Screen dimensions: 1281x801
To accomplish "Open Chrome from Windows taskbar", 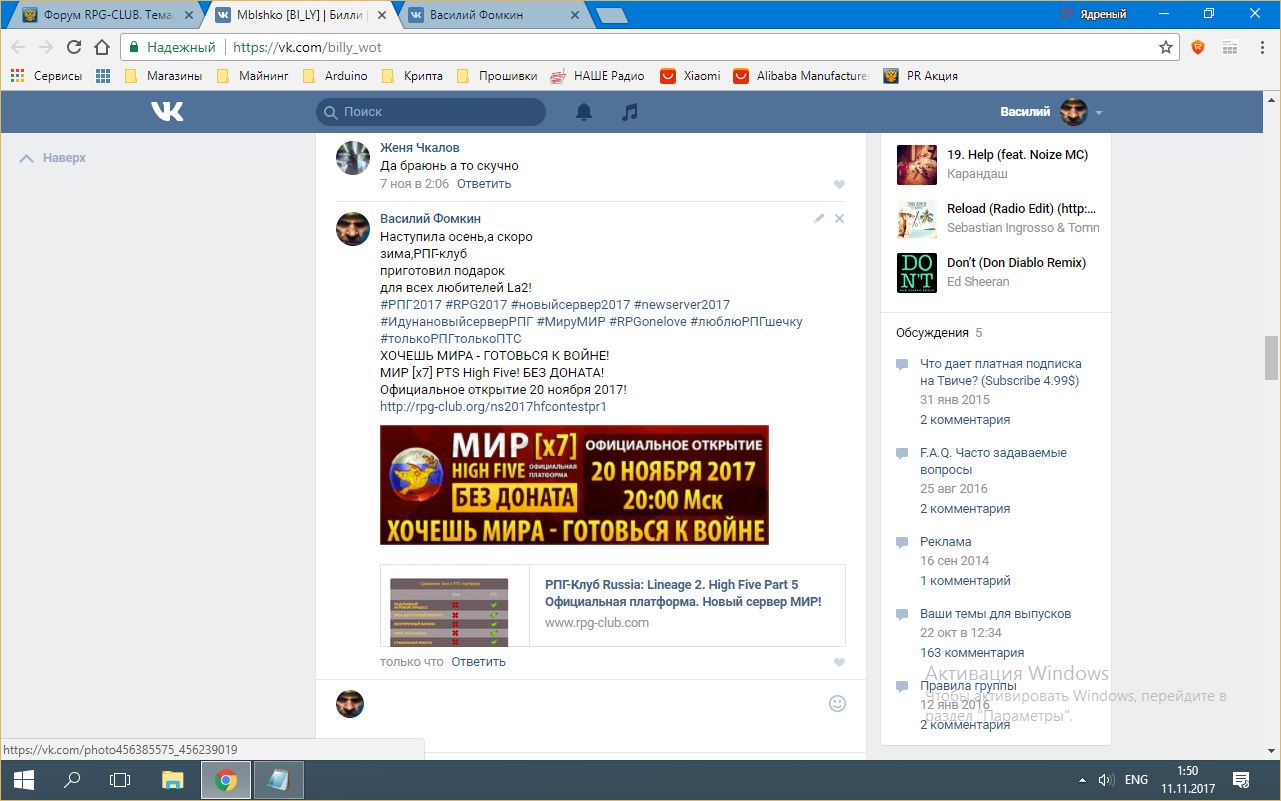I will [x=226, y=780].
